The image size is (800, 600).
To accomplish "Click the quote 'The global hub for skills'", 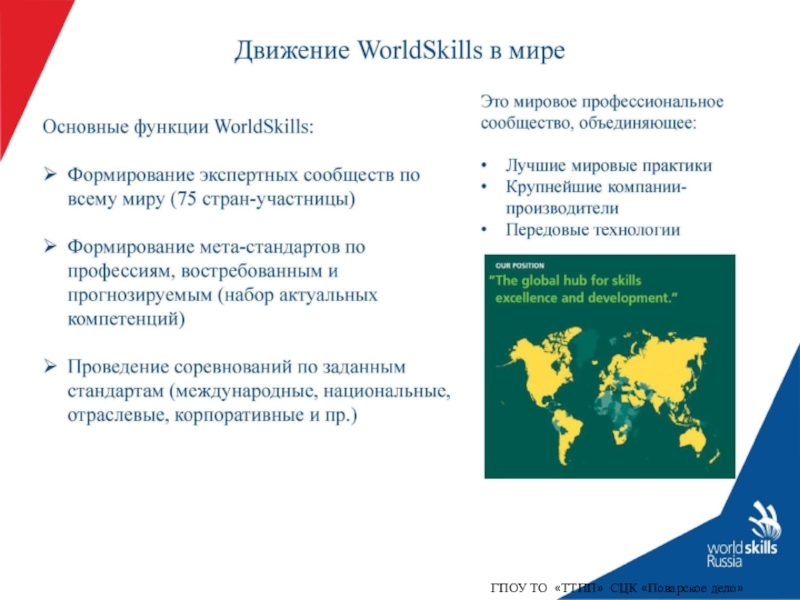I will 565,281.
